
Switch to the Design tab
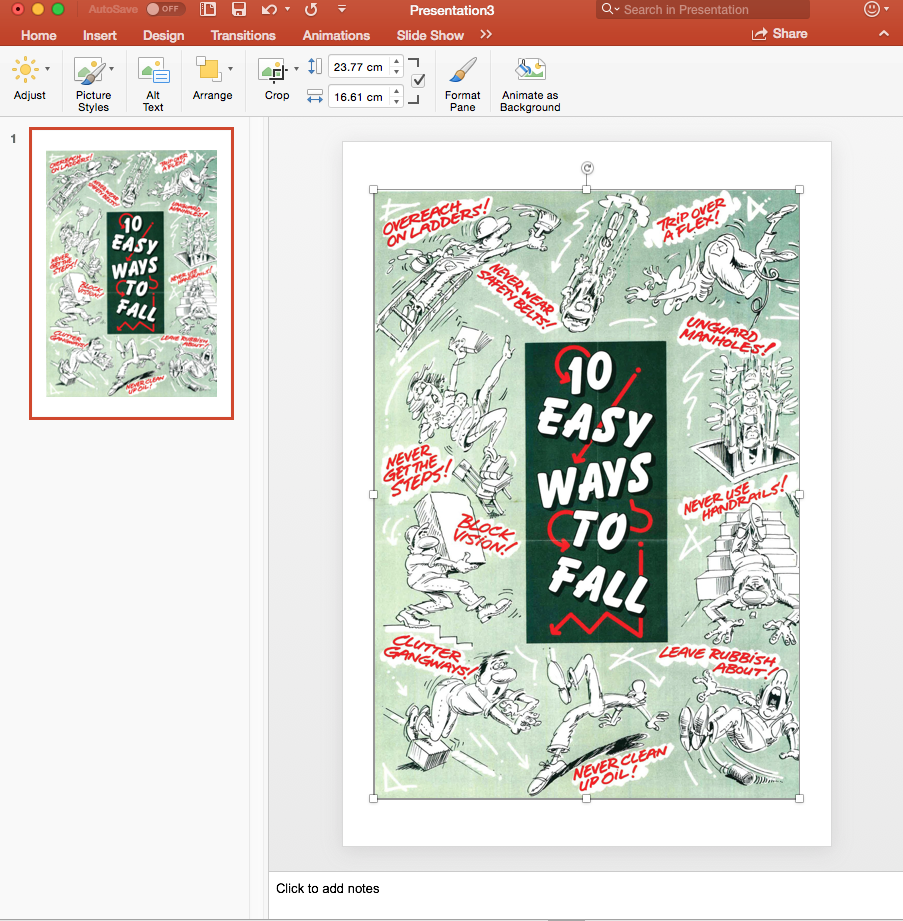click(x=163, y=35)
